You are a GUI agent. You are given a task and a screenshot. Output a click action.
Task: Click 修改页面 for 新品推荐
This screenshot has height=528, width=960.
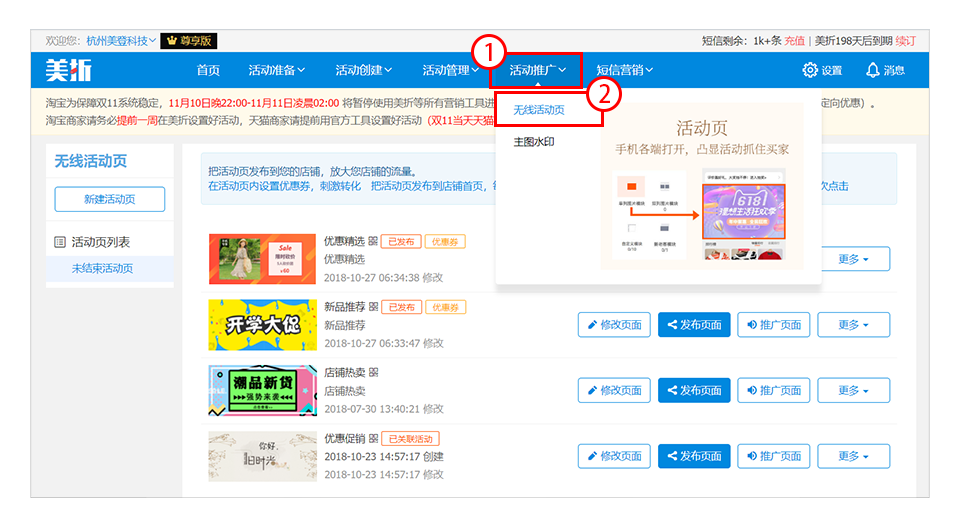pos(614,325)
